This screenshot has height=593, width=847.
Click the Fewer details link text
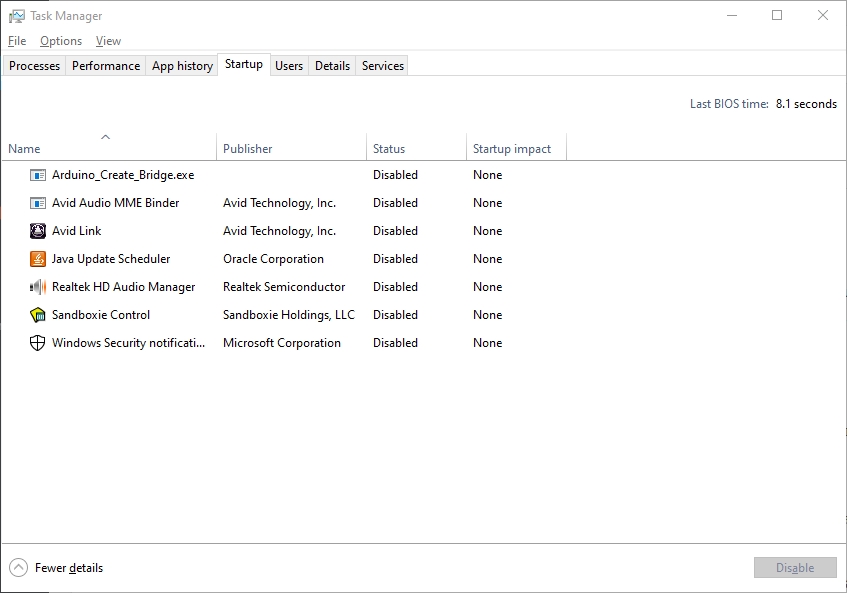[x=69, y=568]
